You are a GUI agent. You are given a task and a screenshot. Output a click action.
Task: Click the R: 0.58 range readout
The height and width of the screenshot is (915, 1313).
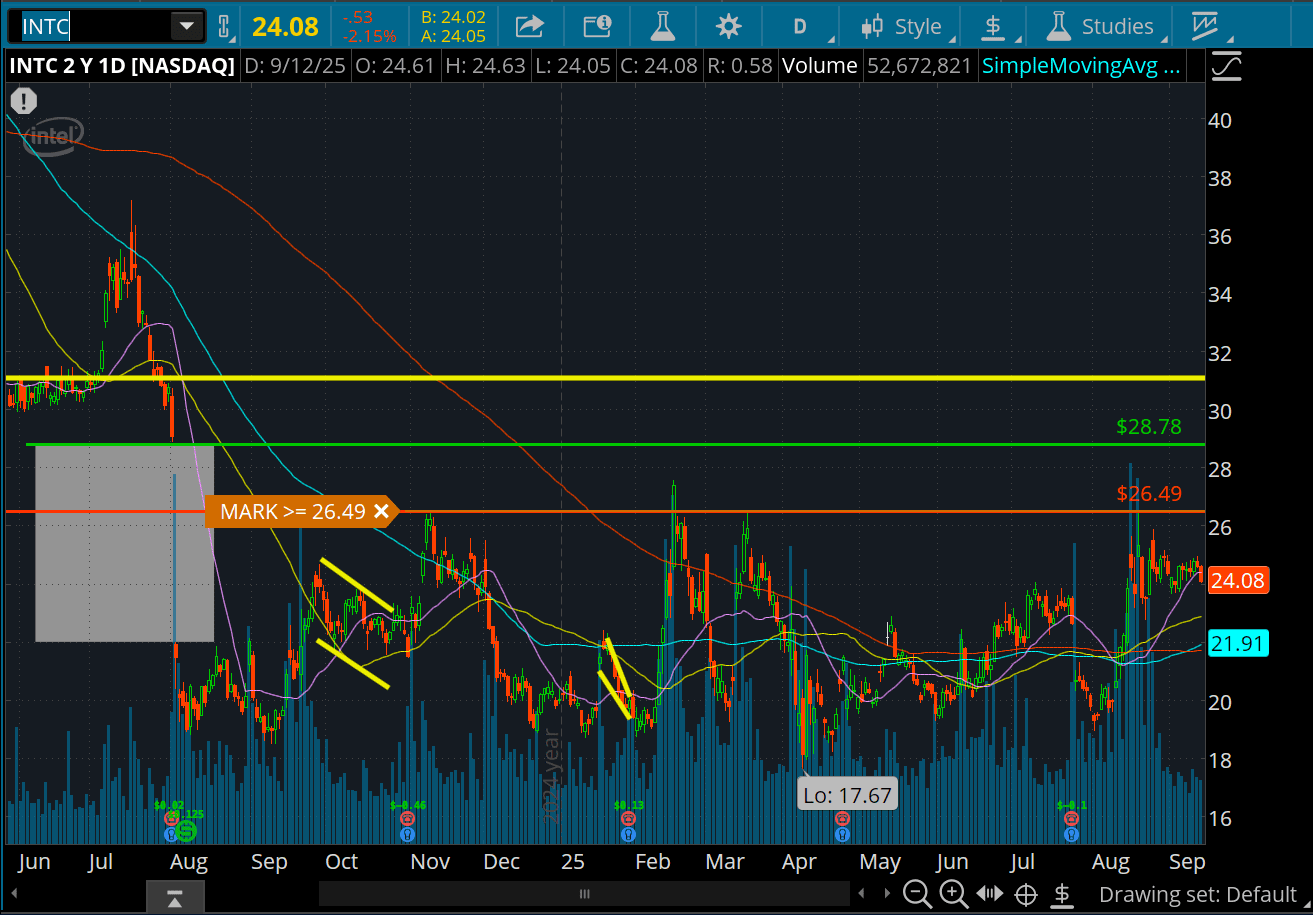(741, 67)
